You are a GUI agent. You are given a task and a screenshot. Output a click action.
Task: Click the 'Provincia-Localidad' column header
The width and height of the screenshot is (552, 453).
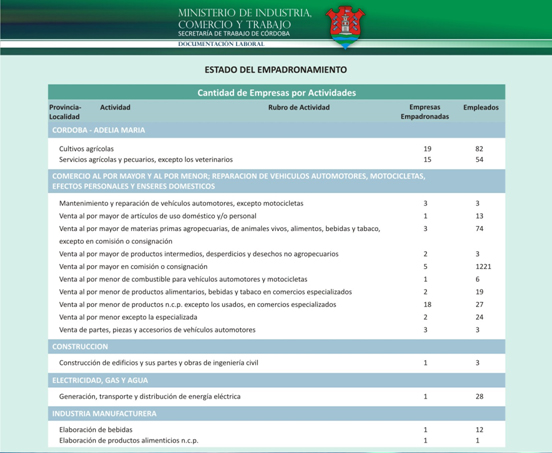coord(65,112)
